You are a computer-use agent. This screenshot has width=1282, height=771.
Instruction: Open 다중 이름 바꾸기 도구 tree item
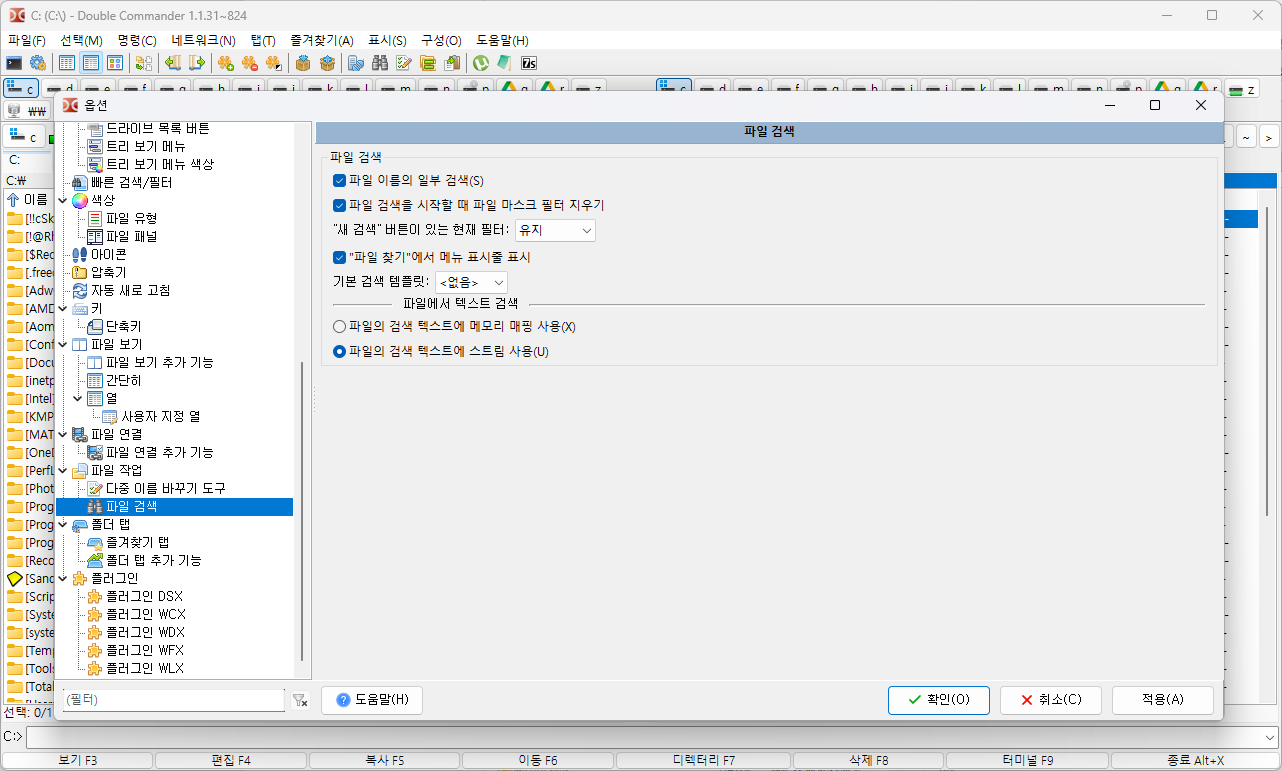point(165,488)
